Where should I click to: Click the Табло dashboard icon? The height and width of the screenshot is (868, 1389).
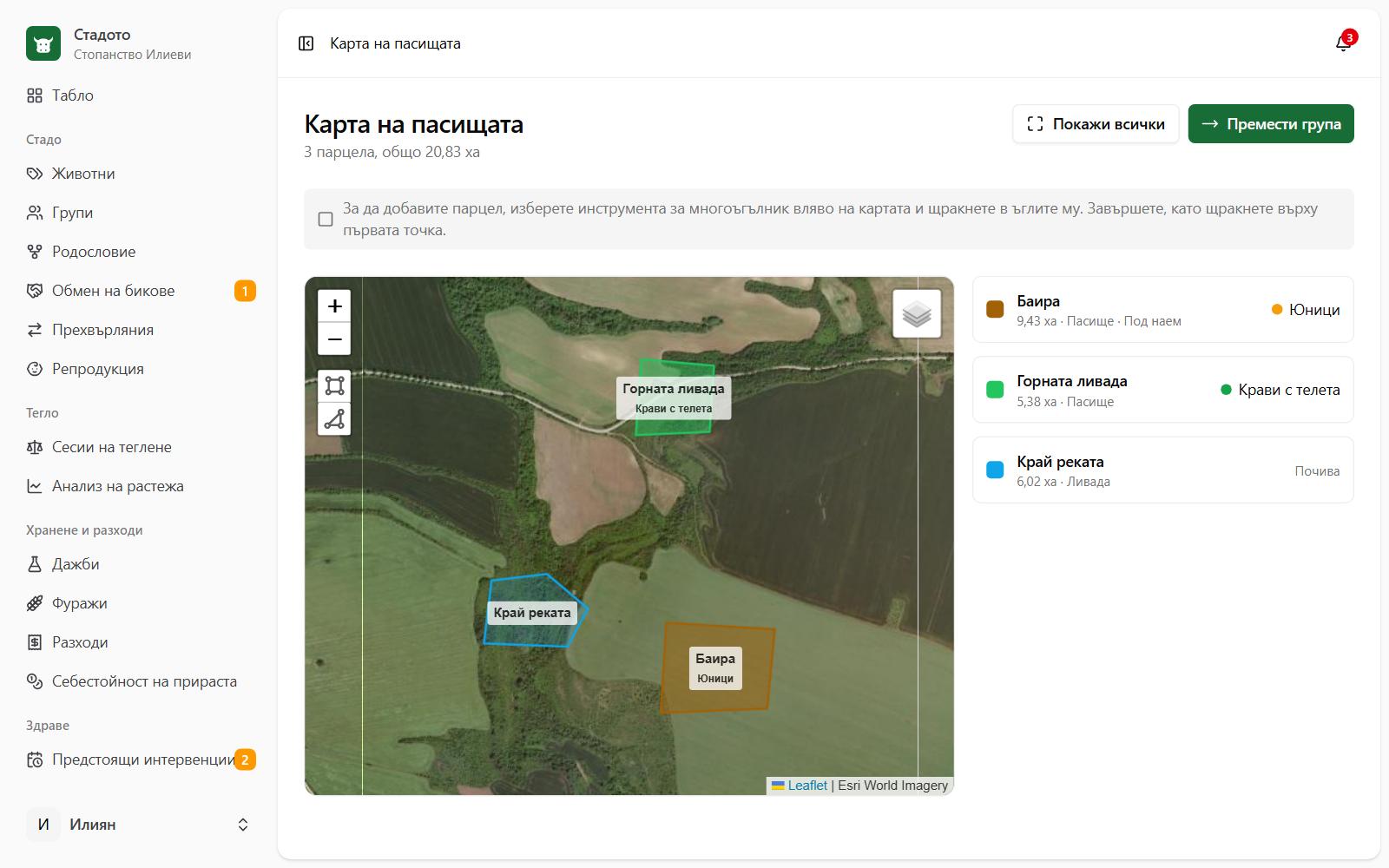(35, 95)
